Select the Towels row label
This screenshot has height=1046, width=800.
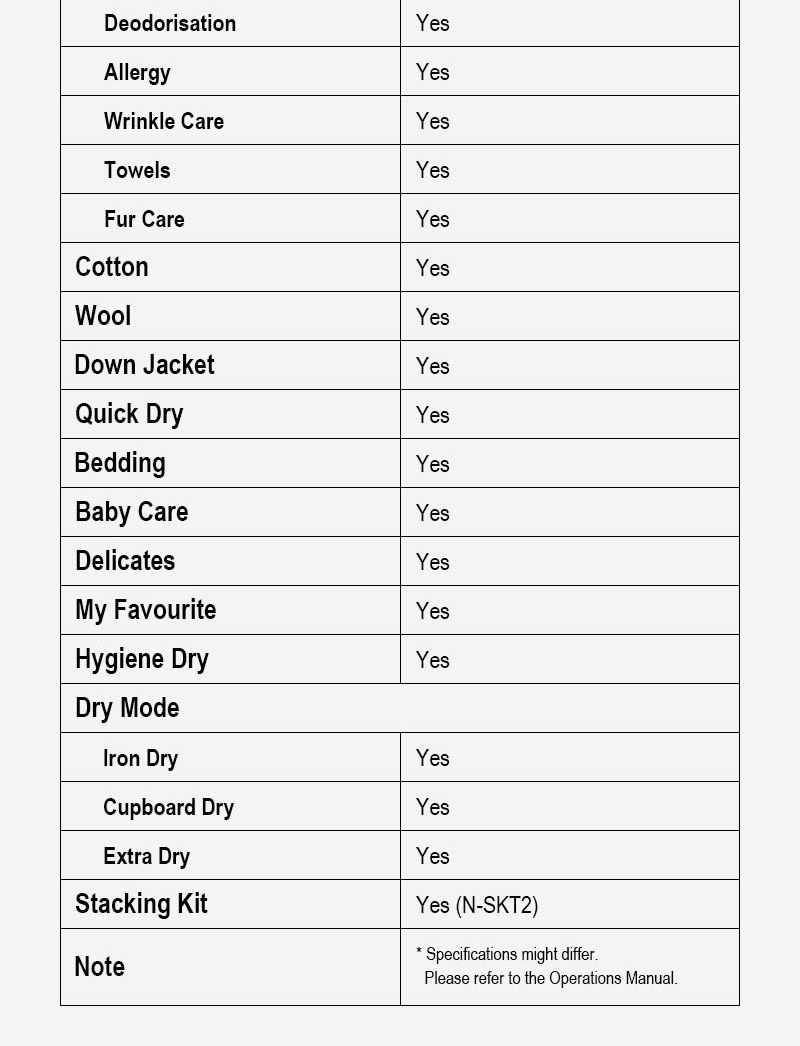137,170
